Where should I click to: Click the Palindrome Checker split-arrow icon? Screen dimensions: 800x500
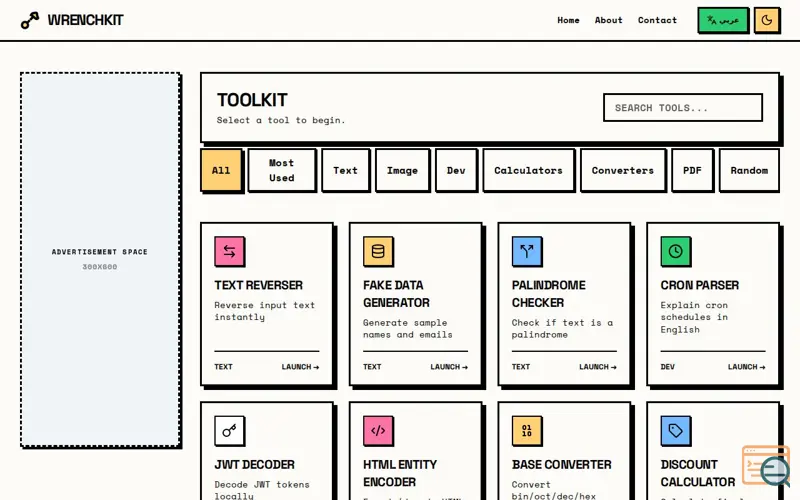527,251
